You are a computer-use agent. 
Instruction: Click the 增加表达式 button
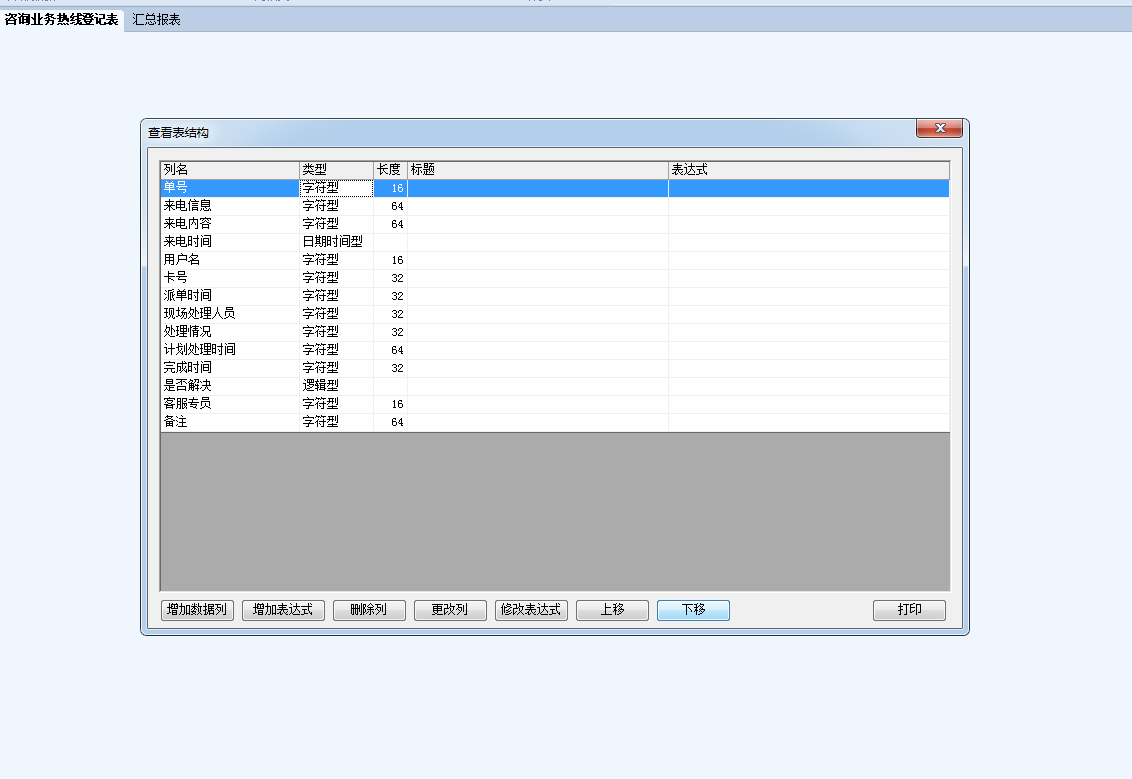point(283,610)
